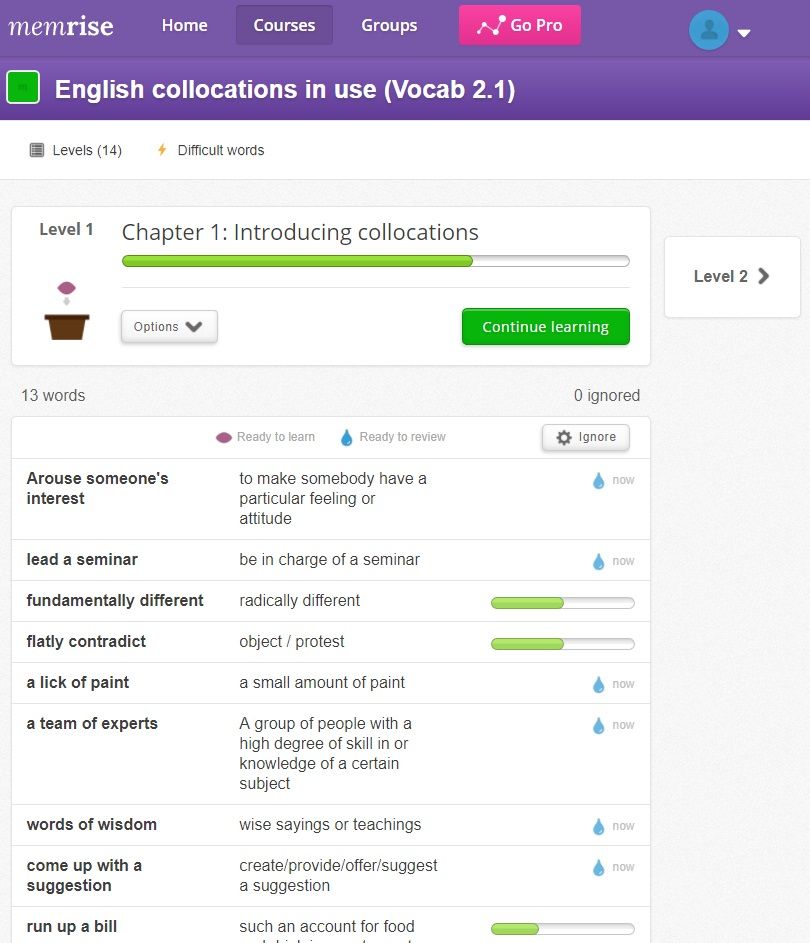The image size is (810, 943).
Task: Click the flower pot seedling icon
Action: [67, 311]
